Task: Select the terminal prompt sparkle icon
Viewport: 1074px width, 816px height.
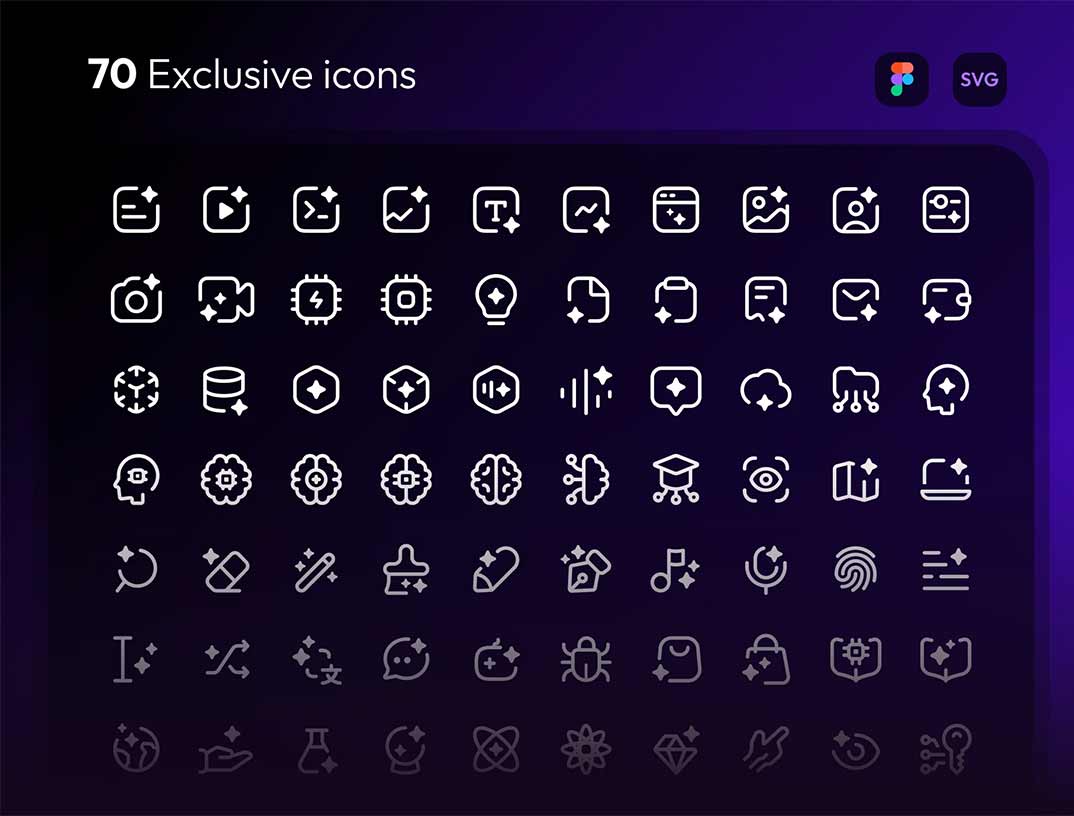Action: (x=316, y=209)
